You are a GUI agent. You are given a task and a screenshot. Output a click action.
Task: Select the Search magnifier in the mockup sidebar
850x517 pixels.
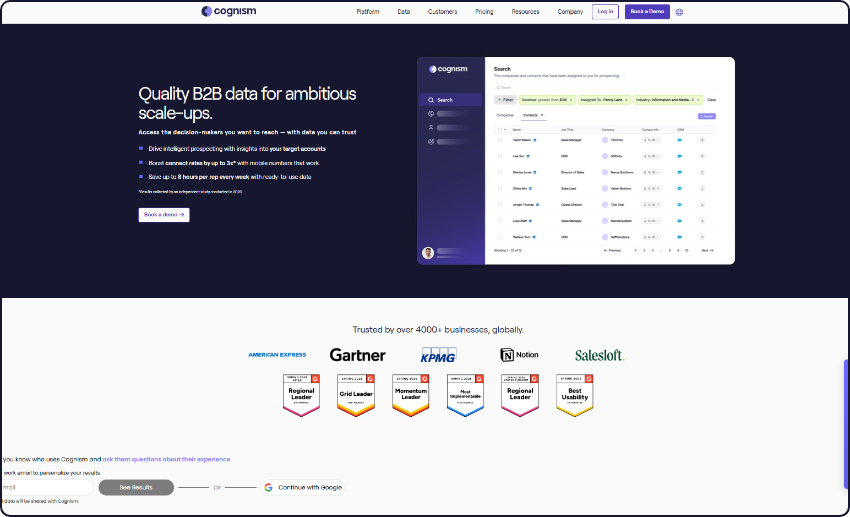pyautogui.click(x=431, y=100)
